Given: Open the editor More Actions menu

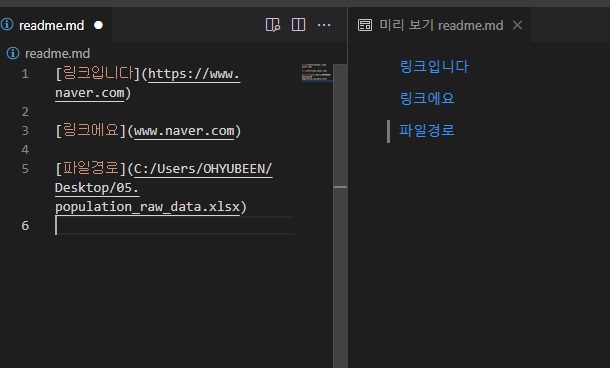Looking at the screenshot, I should [324, 25].
